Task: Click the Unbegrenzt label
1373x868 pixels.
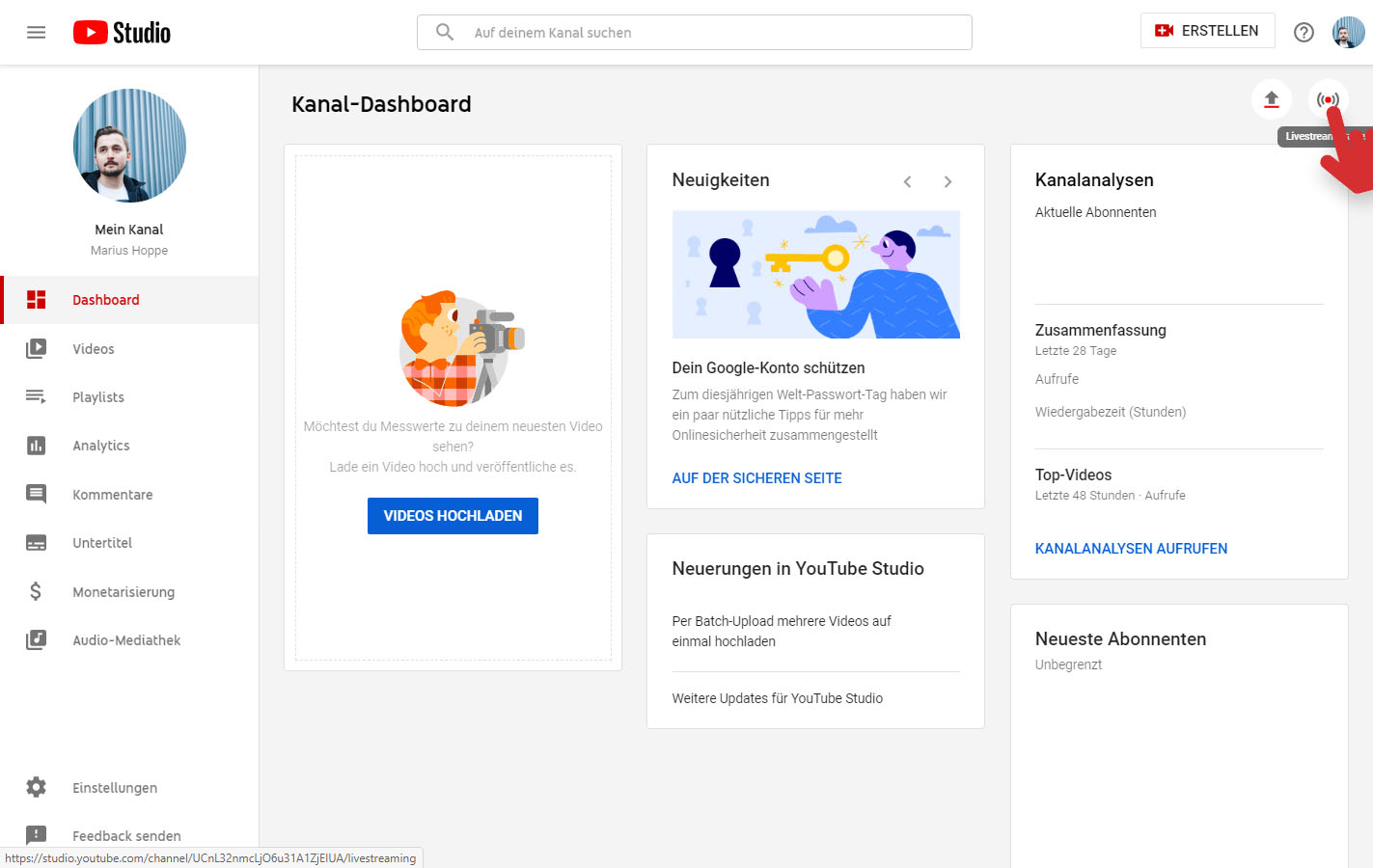Action: tap(1068, 665)
